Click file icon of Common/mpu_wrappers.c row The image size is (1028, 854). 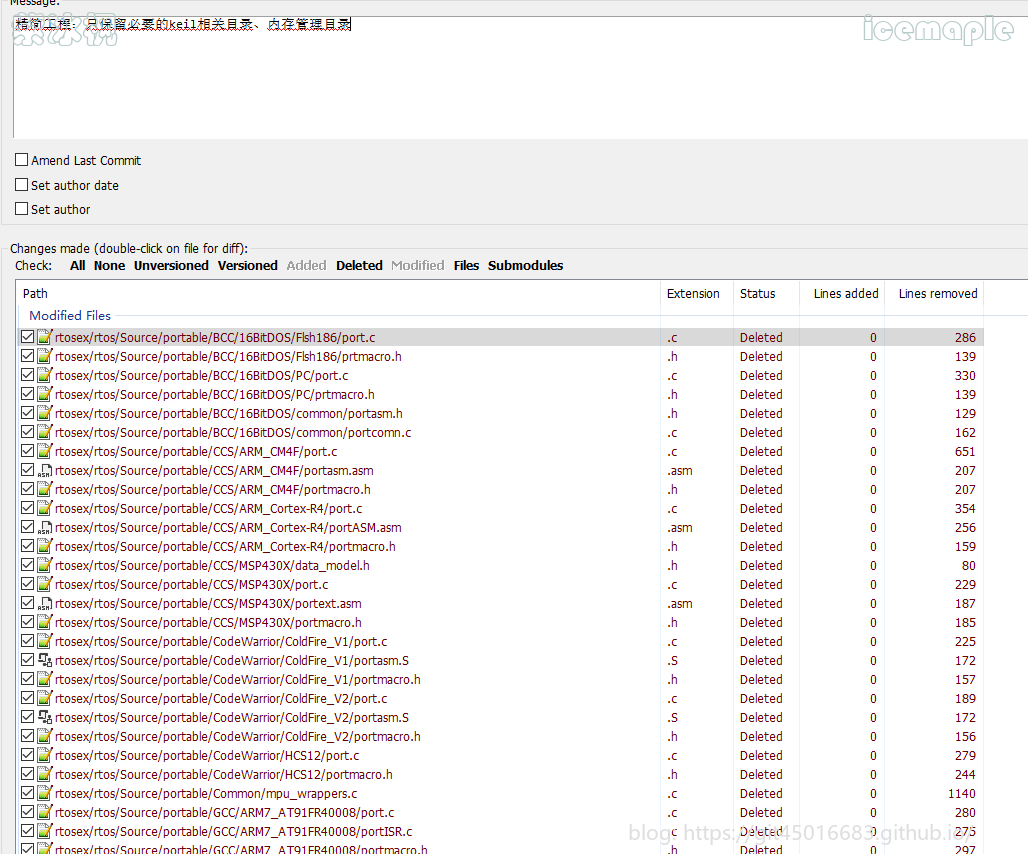45,794
